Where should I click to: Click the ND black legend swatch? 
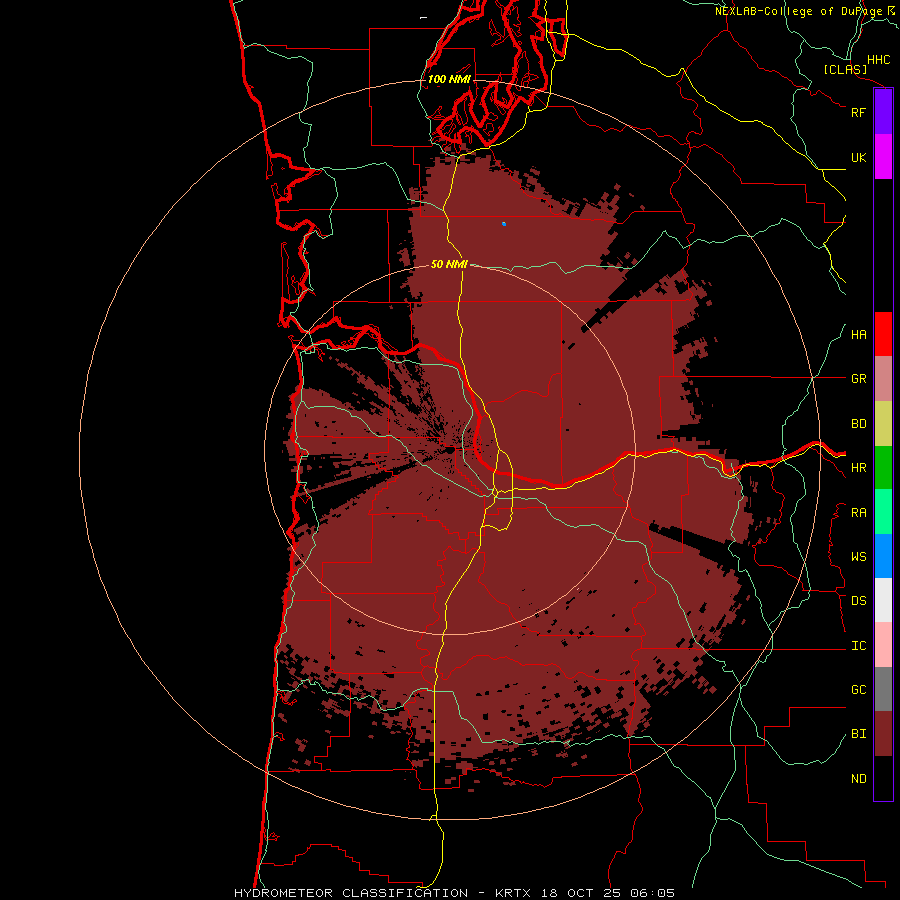pos(883,778)
